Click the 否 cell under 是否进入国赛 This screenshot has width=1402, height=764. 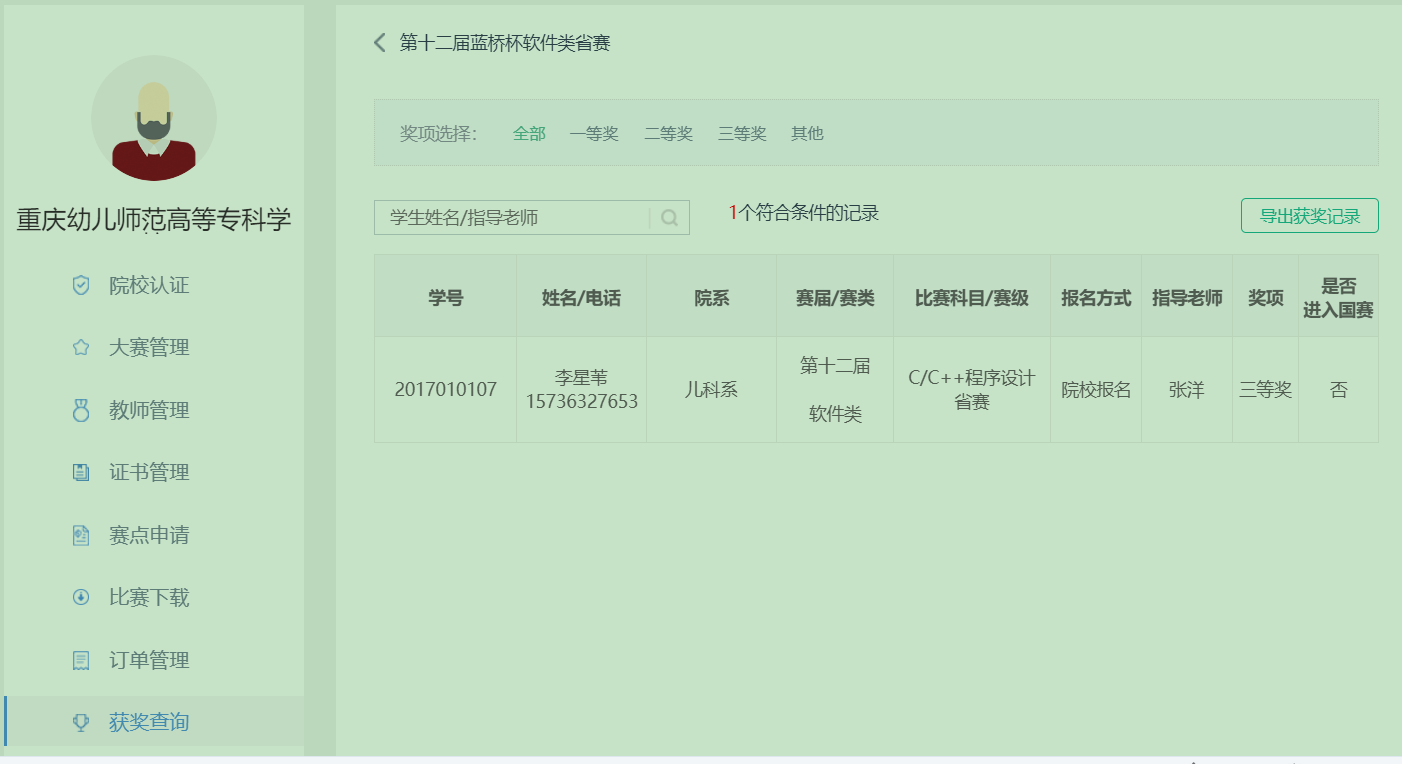point(1339,390)
